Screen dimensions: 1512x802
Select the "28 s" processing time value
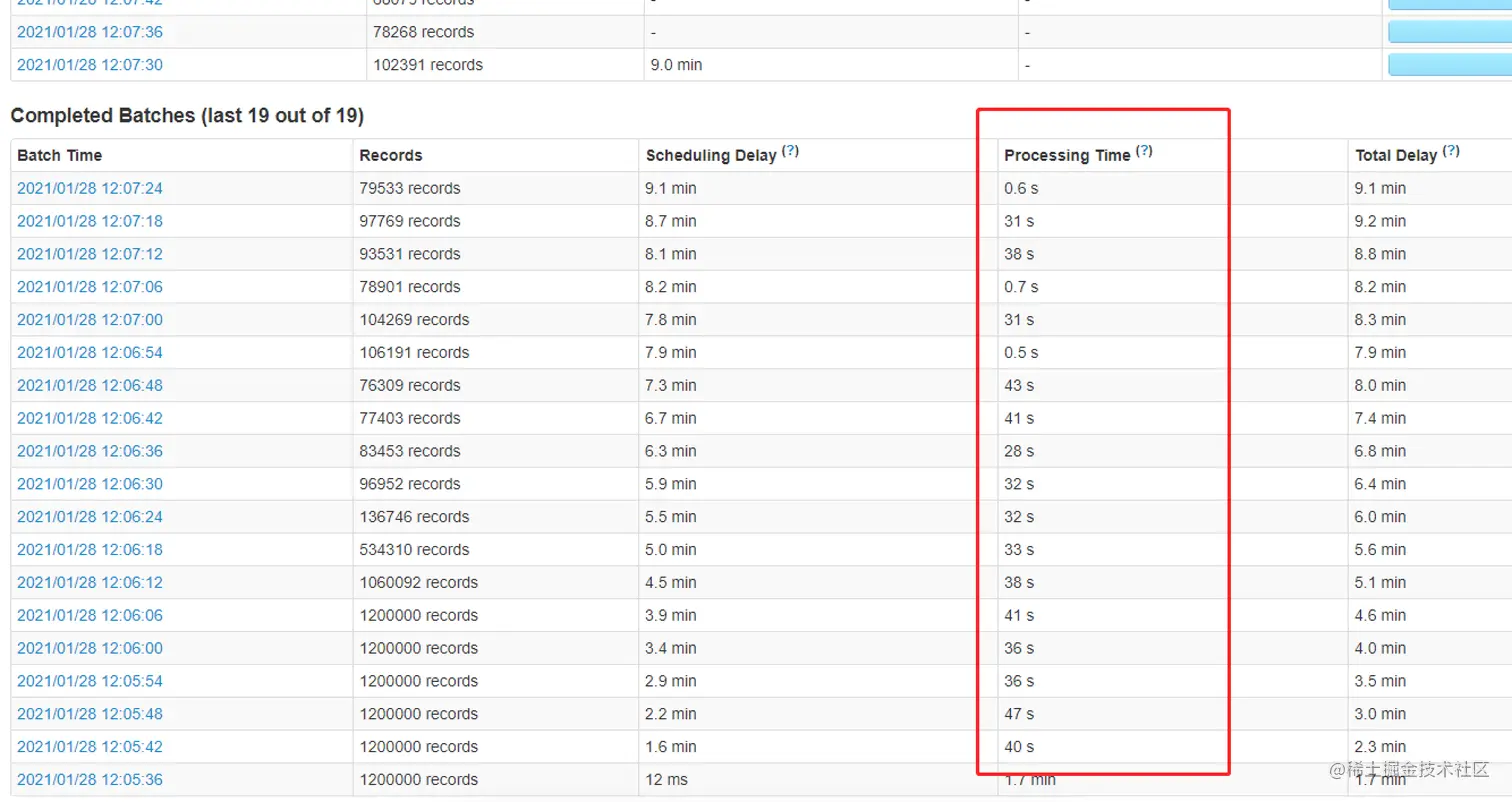pos(1019,451)
